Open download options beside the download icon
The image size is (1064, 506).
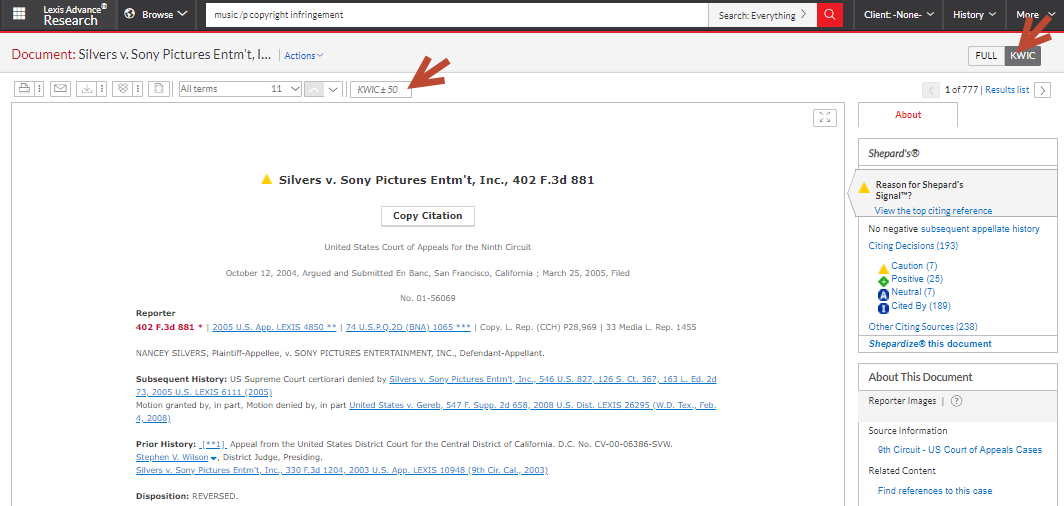pos(102,89)
